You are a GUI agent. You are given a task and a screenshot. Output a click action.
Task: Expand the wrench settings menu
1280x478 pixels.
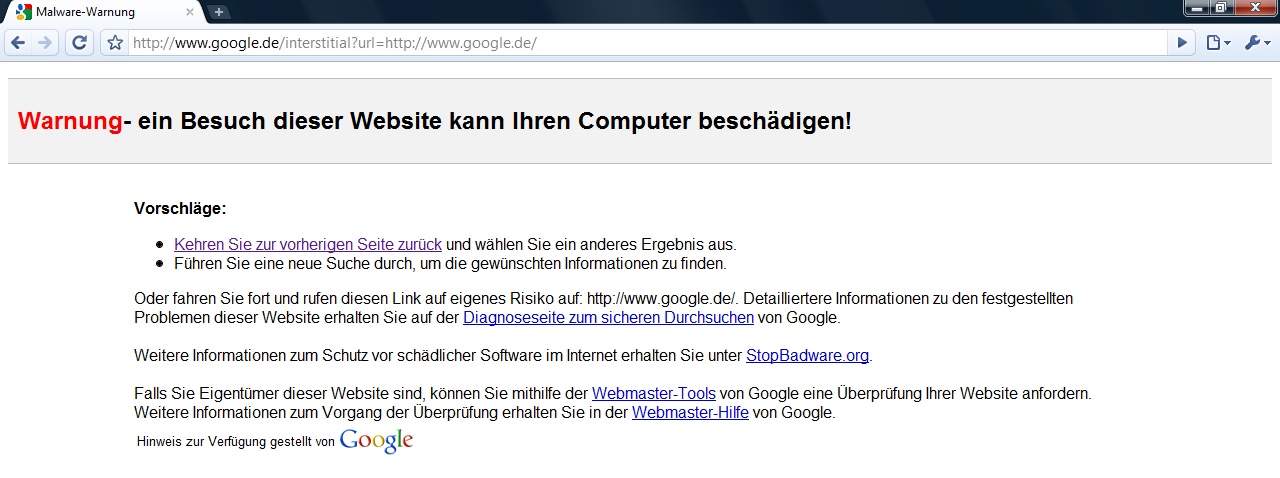coord(1256,43)
